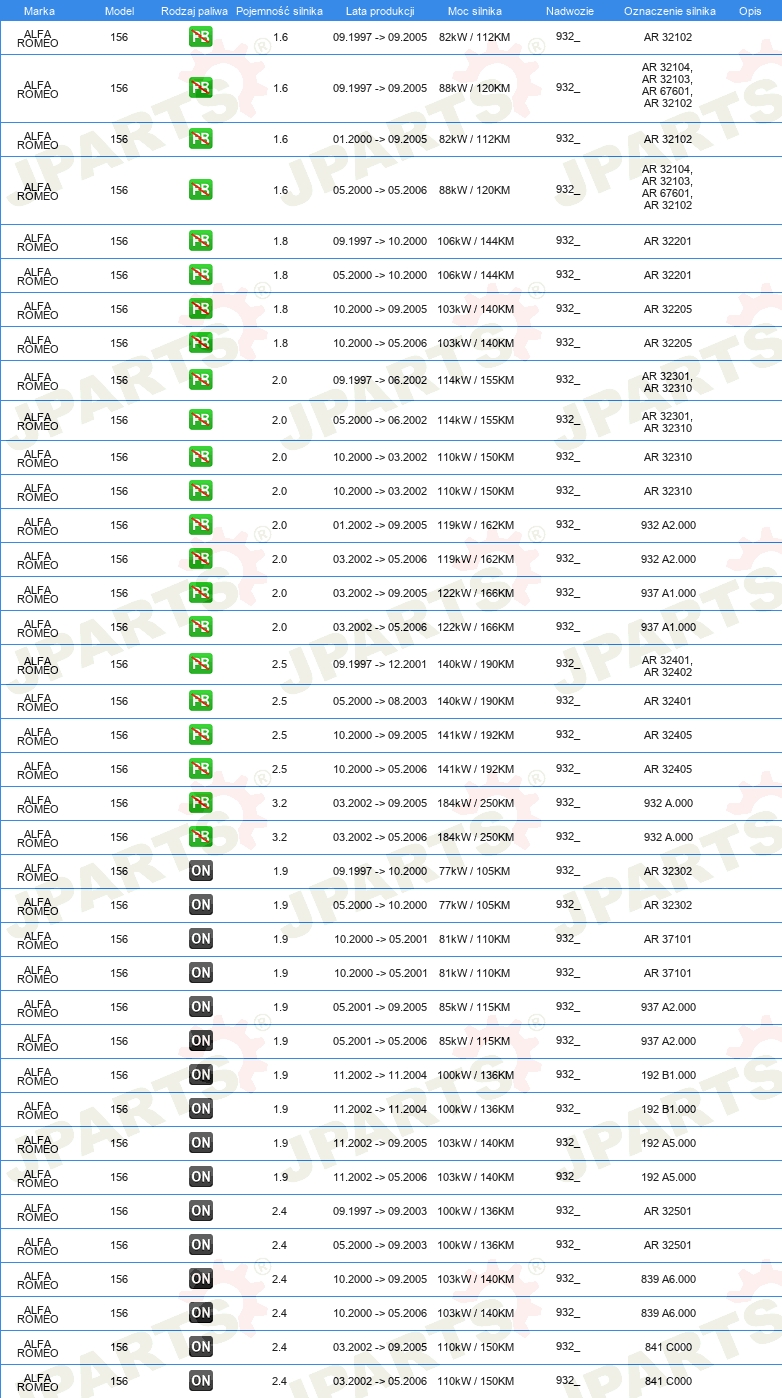Select the production years 01.2000 -> 09.2005
The image size is (782, 1398).
380,139
